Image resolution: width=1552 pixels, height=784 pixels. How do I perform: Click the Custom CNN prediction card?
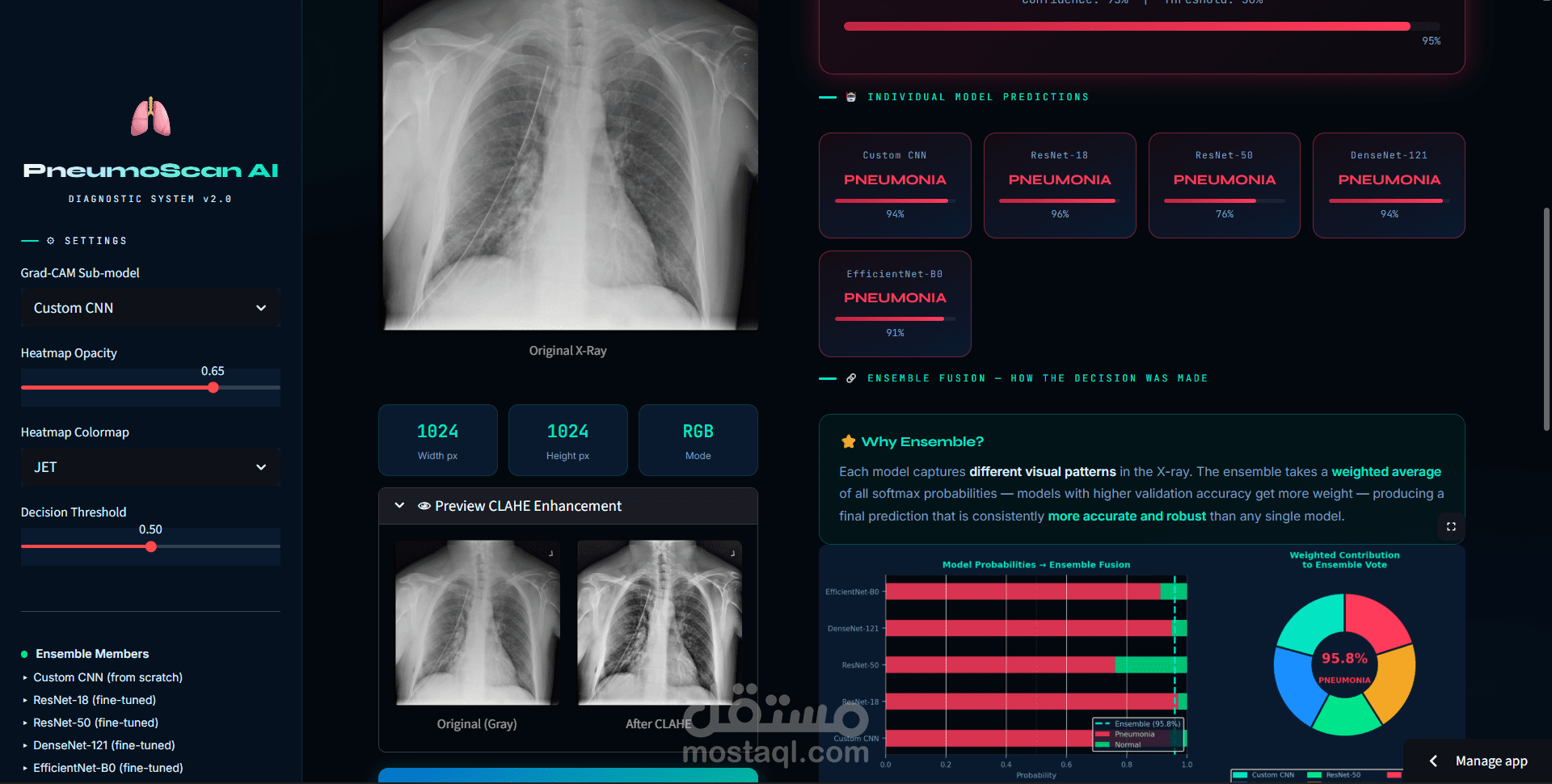coord(895,185)
